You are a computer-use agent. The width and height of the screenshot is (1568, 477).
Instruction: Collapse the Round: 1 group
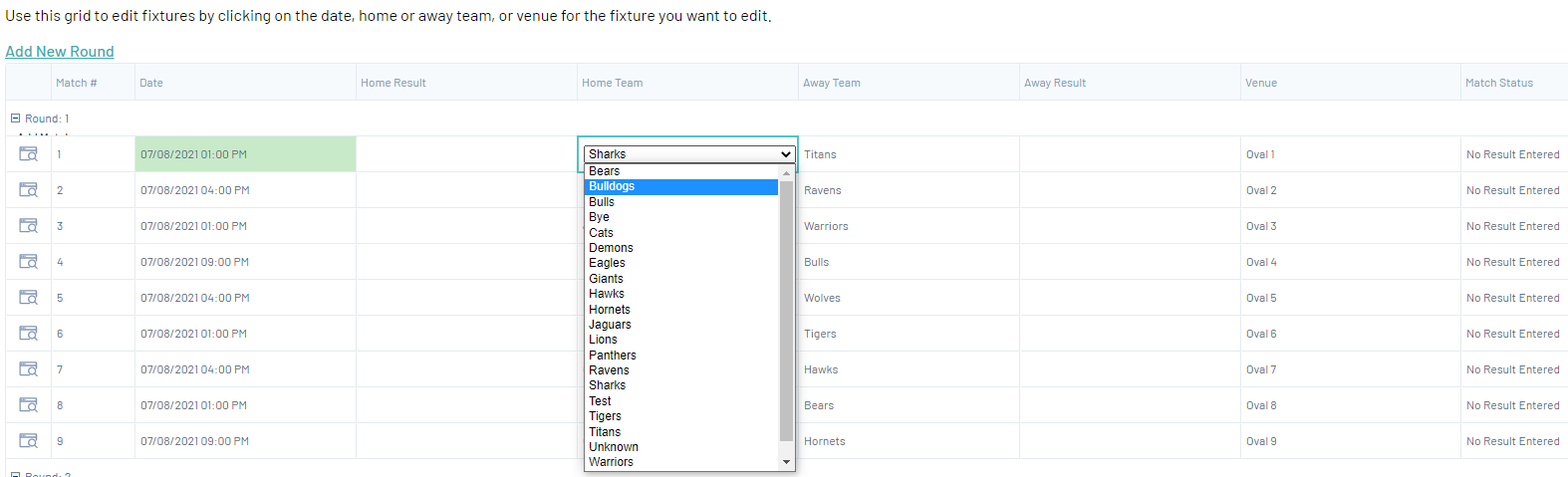[x=15, y=119]
